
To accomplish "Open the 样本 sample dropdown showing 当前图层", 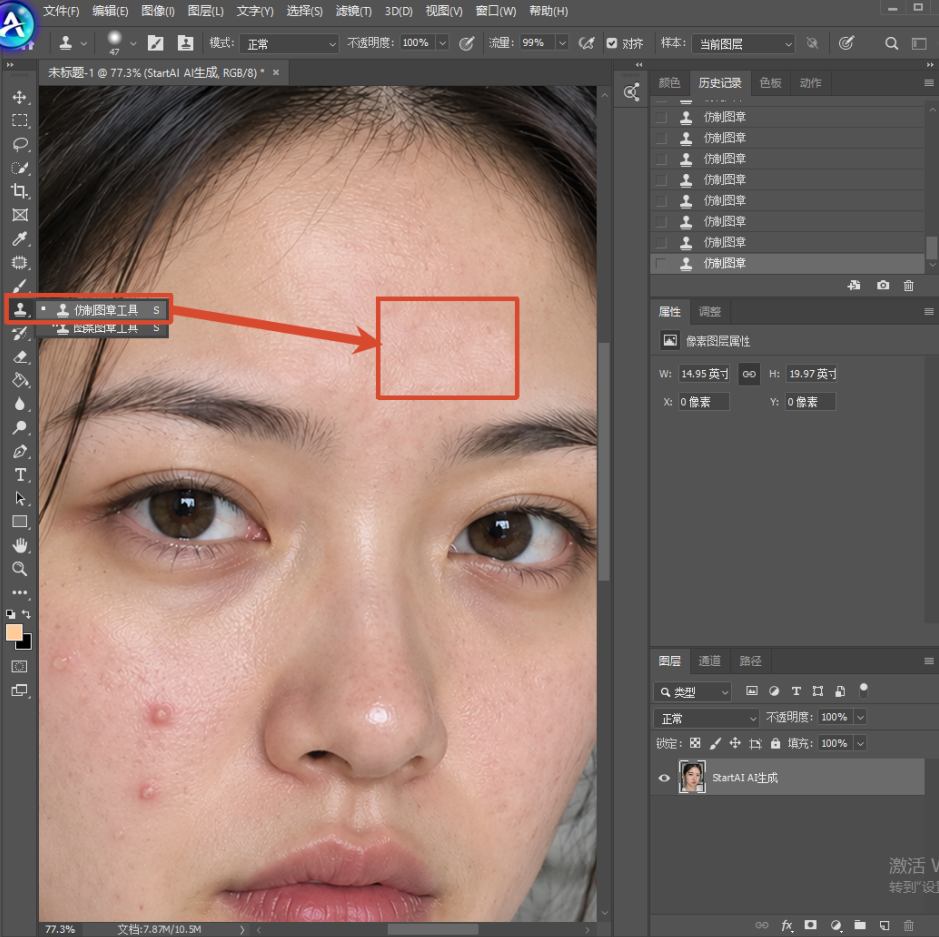I will (x=743, y=44).
